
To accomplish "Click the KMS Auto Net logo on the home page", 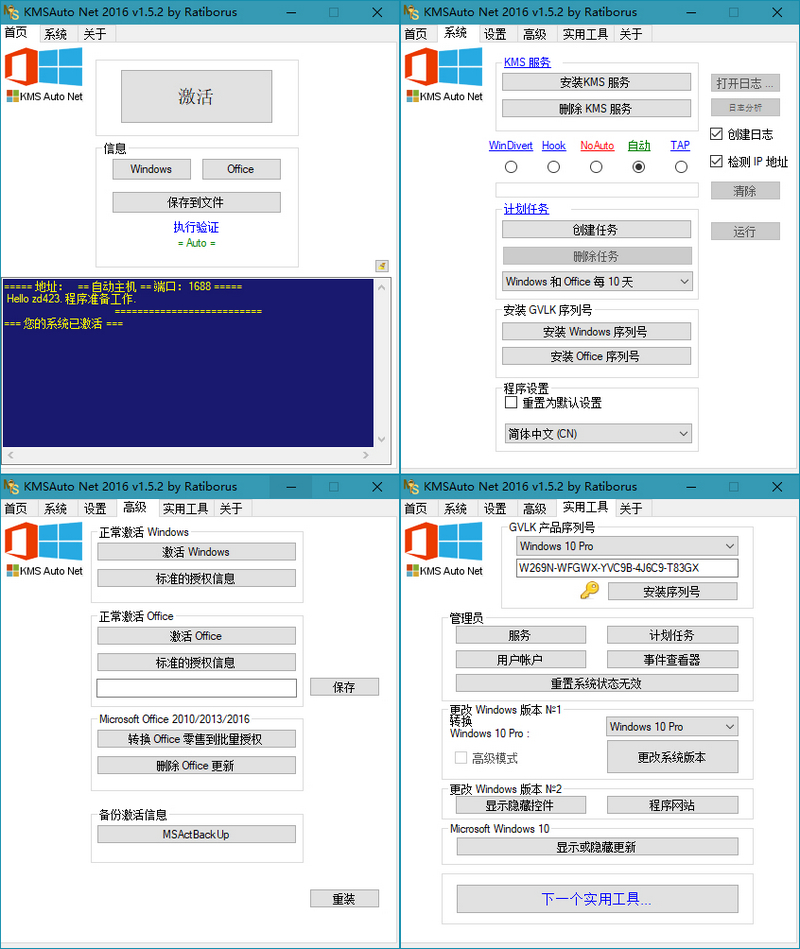I will click(43, 80).
